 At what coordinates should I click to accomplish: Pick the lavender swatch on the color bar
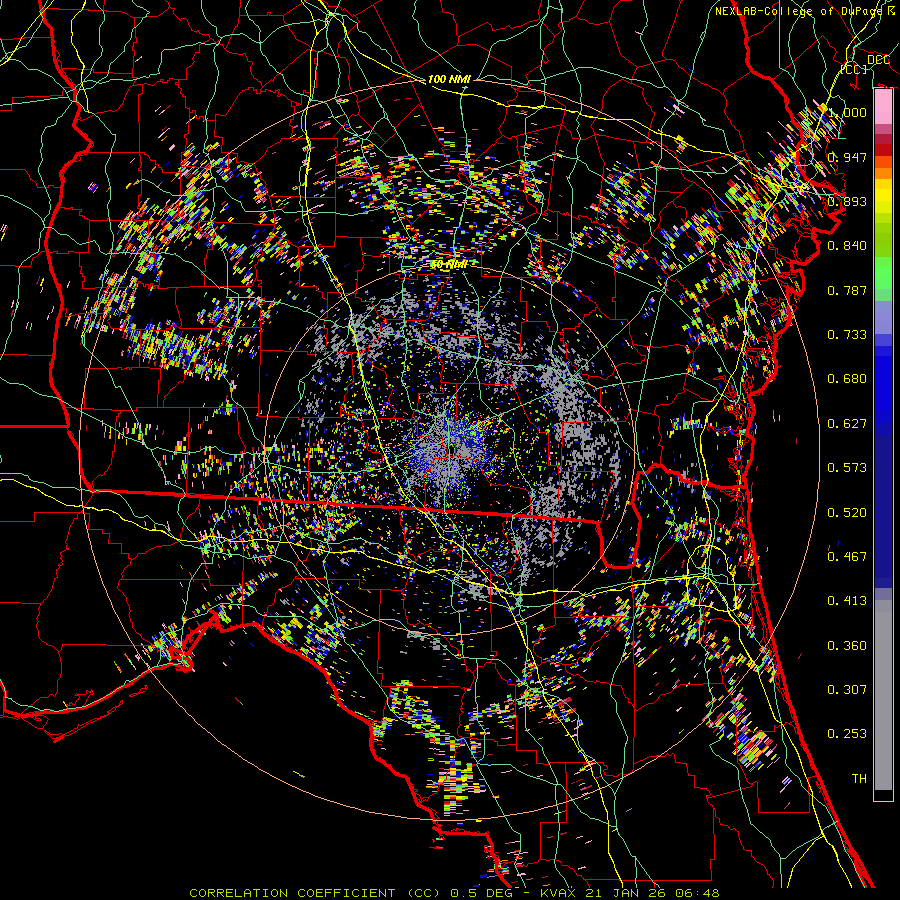tap(883, 317)
